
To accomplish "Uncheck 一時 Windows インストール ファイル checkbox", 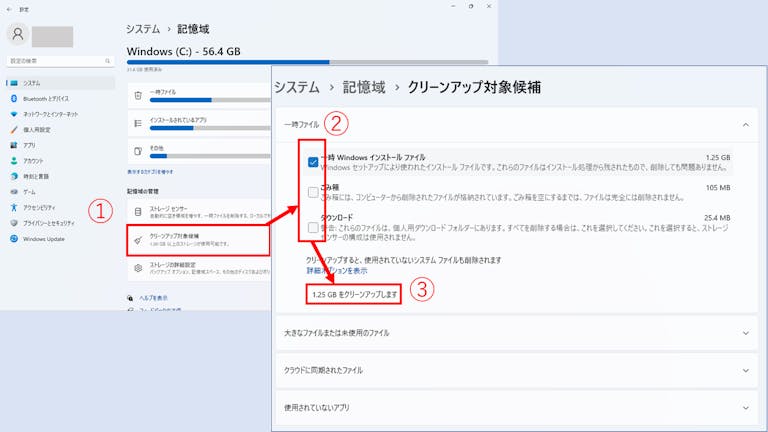I will (x=313, y=162).
